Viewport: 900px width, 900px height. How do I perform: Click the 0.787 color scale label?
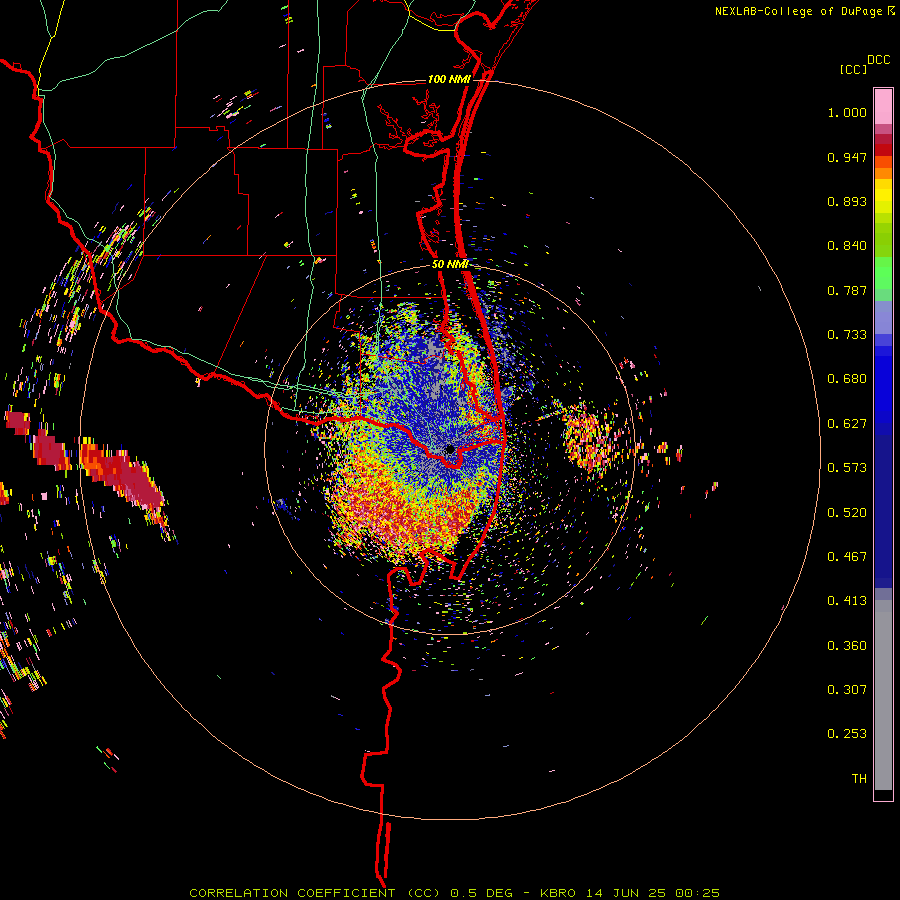847,290
